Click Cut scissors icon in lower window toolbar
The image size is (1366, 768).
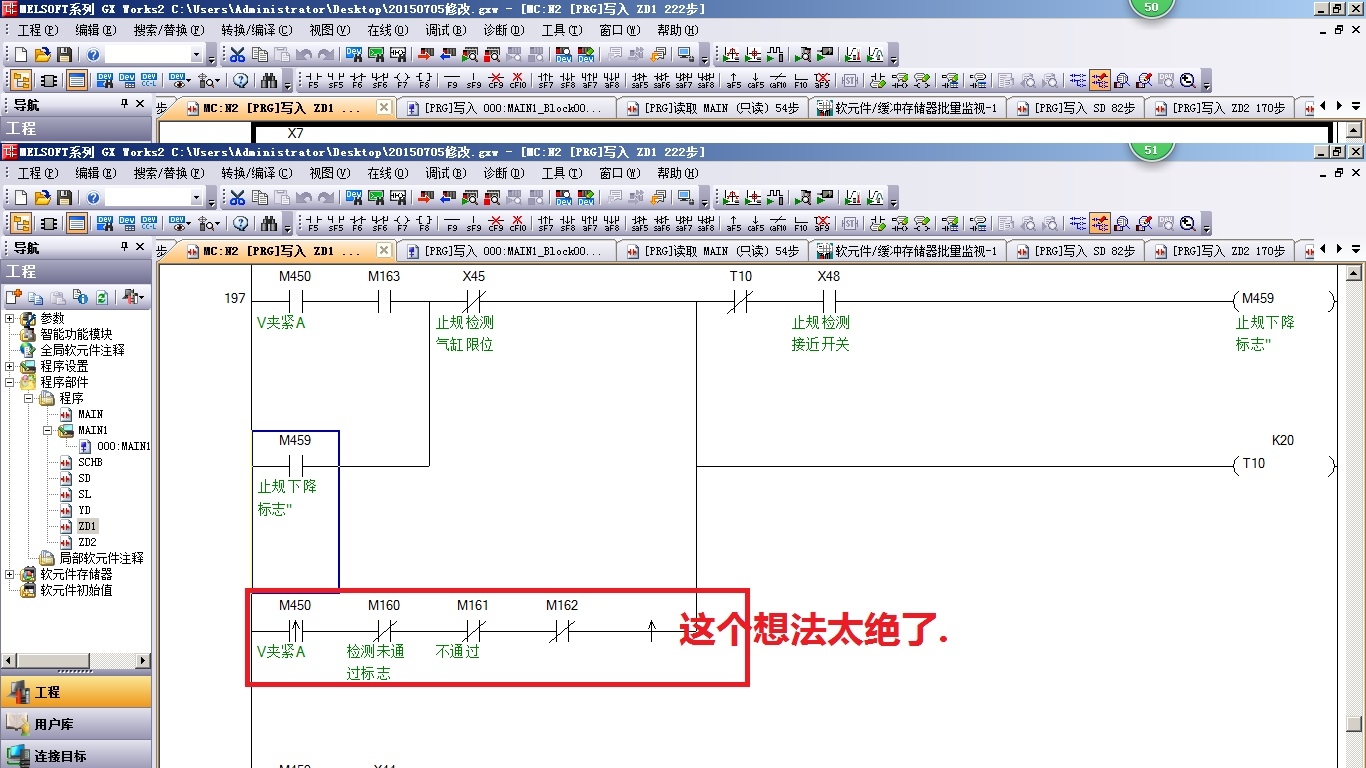coord(237,198)
